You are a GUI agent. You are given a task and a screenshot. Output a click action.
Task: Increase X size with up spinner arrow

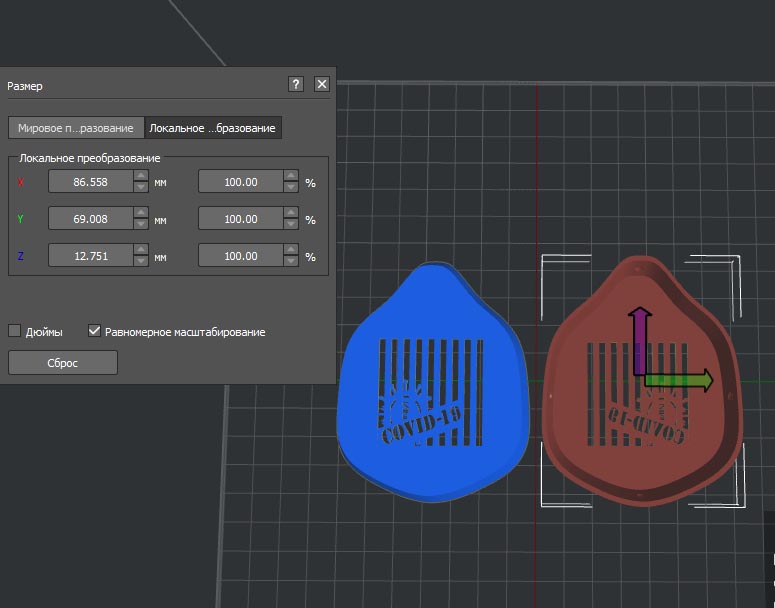click(x=141, y=176)
